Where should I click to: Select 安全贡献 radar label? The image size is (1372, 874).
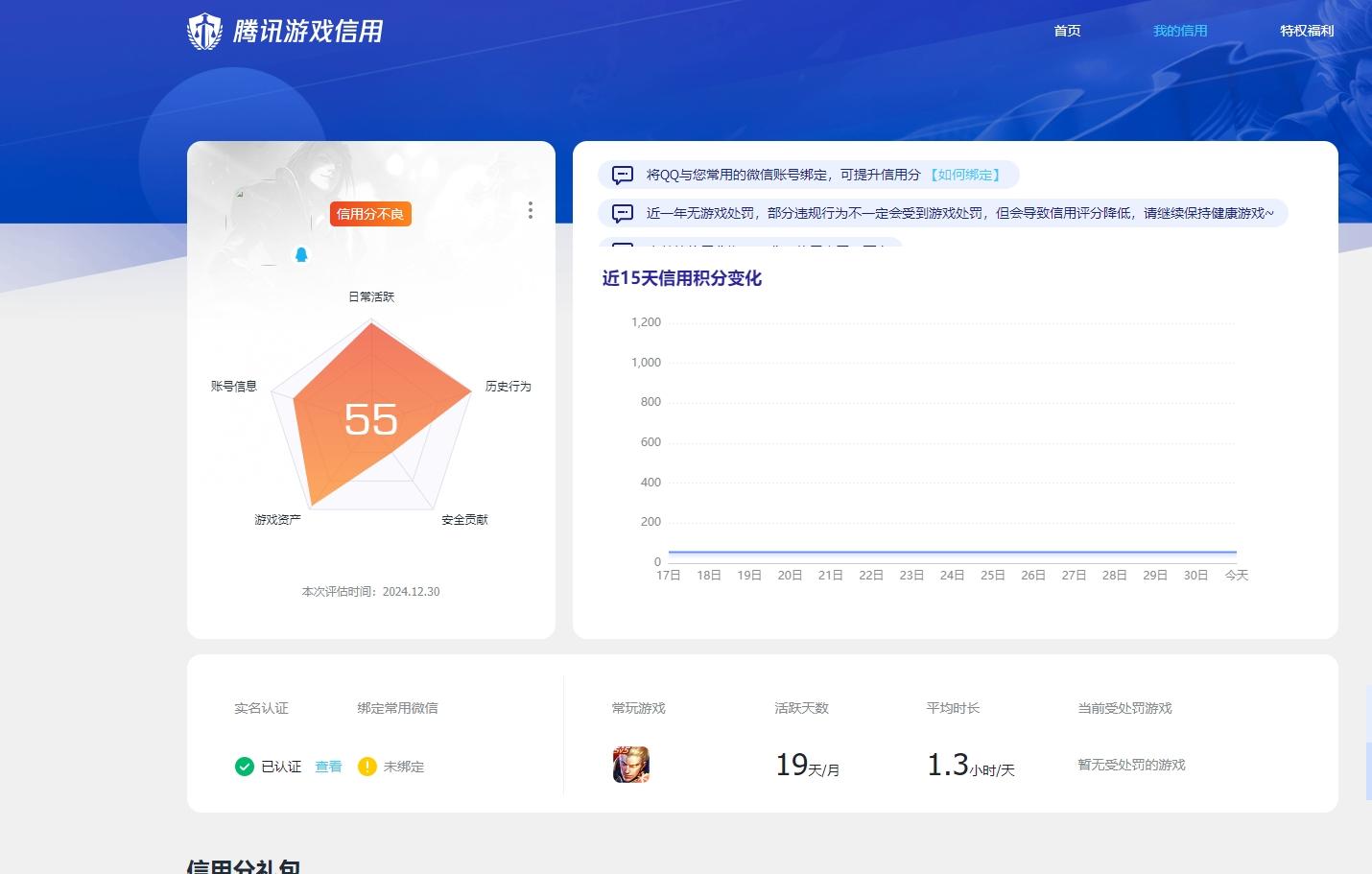coord(464,519)
